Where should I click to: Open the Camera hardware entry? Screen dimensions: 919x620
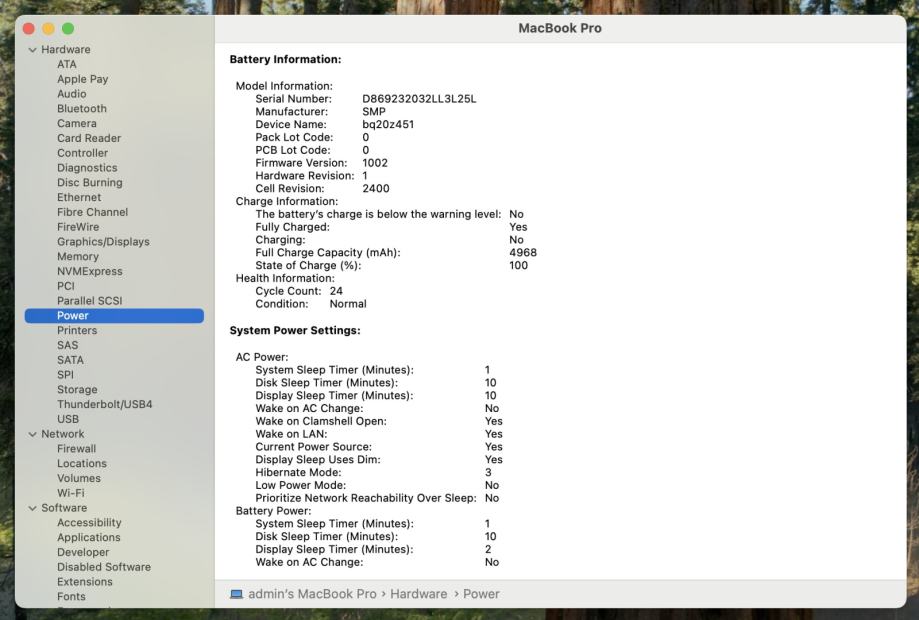pyautogui.click(x=77, y=124)
